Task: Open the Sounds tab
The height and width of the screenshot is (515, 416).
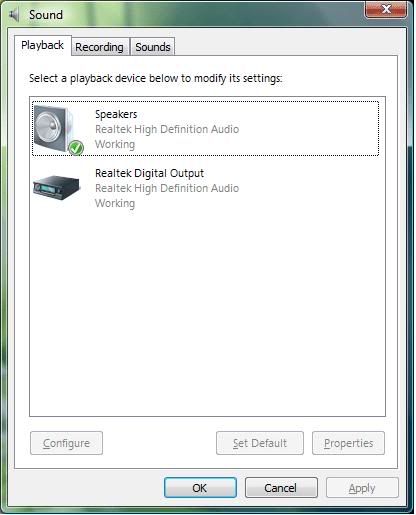Action: pyautogui.click(x=153, y=47)
